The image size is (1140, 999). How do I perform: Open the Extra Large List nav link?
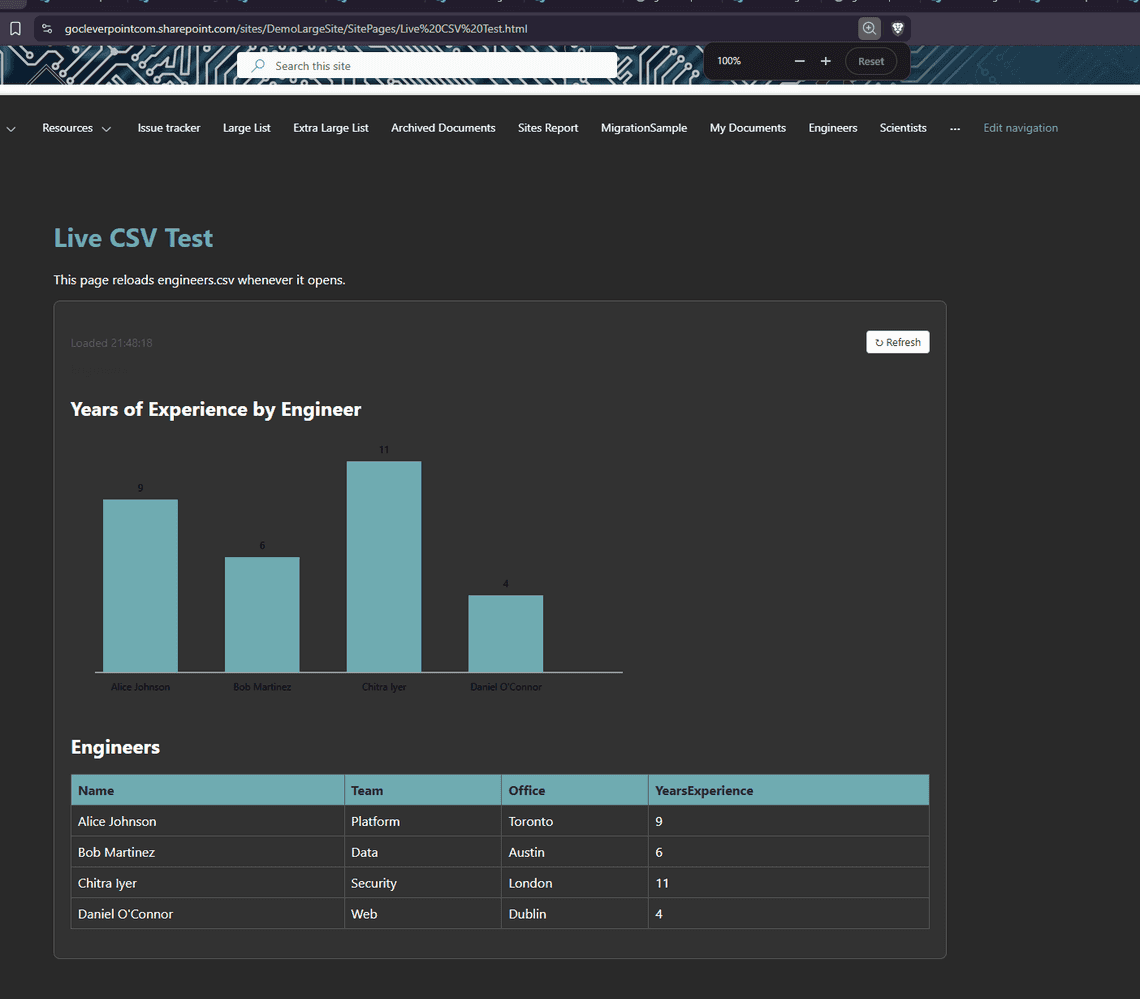pyautogui.click(x=331, y=128)
